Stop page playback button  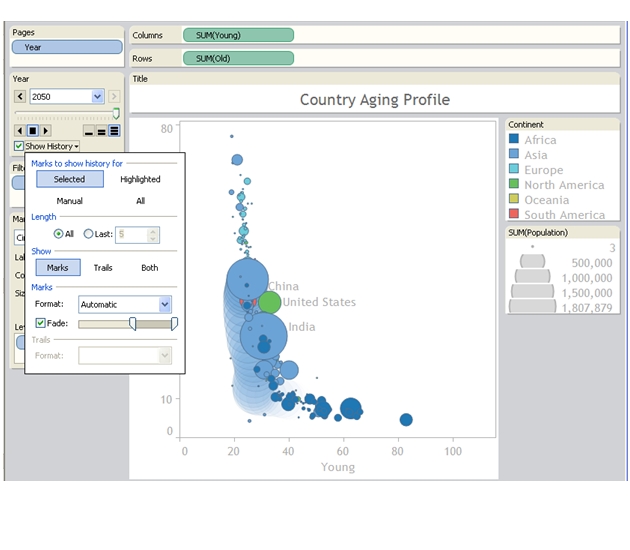coord(33,131)
